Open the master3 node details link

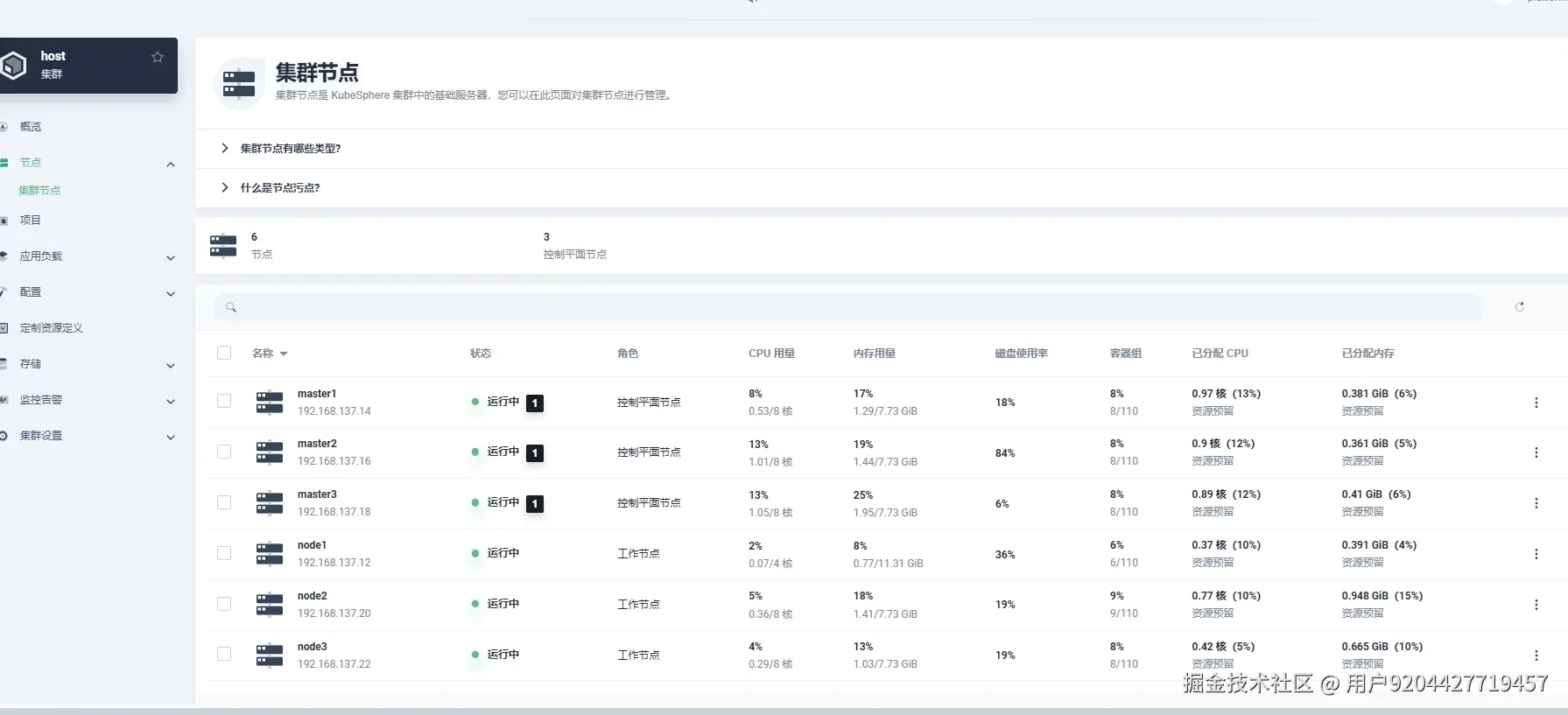click(x=317, y=494)
